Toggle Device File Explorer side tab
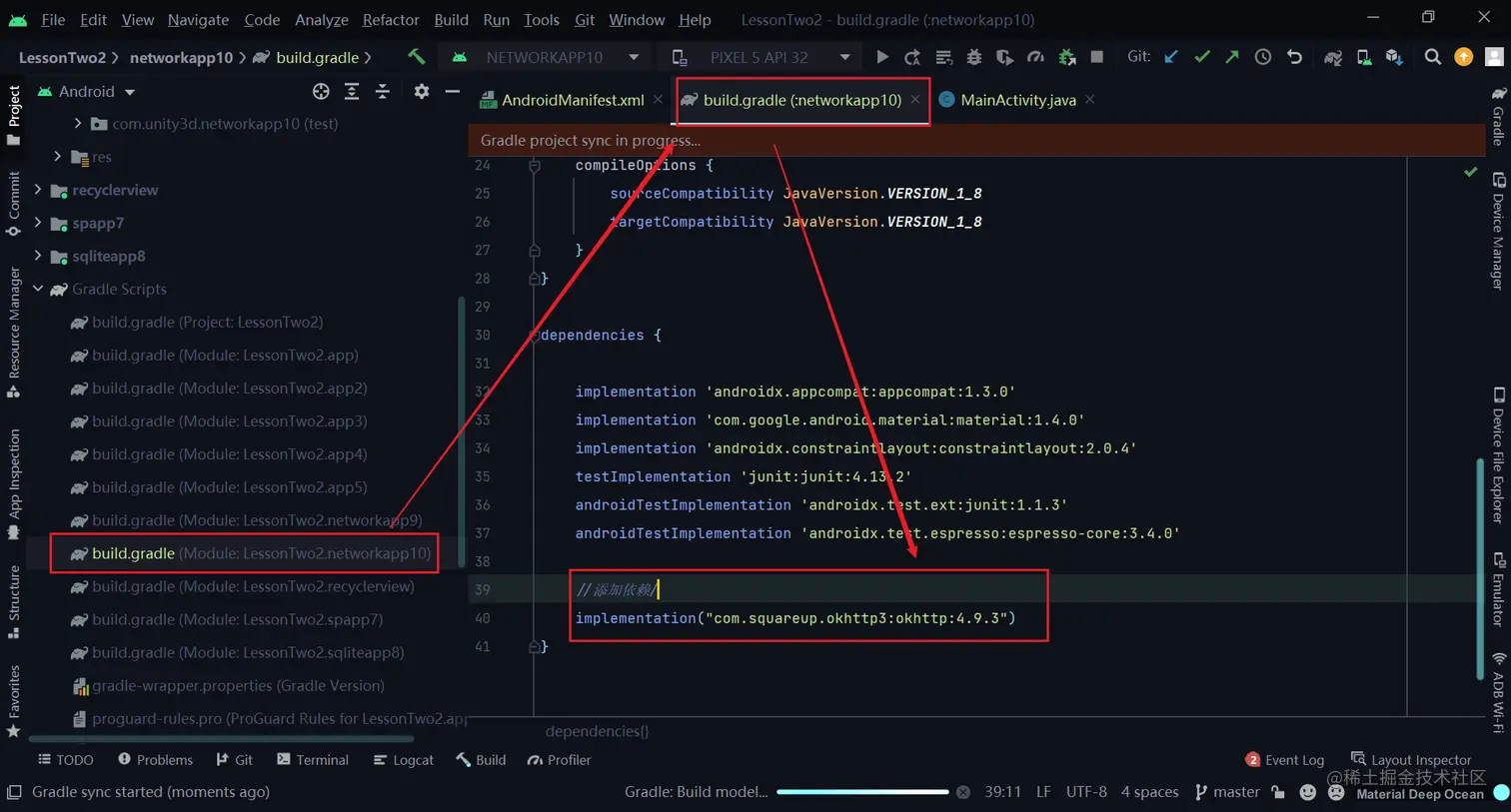The image size is (1511, 812). tap(1498, 454)
